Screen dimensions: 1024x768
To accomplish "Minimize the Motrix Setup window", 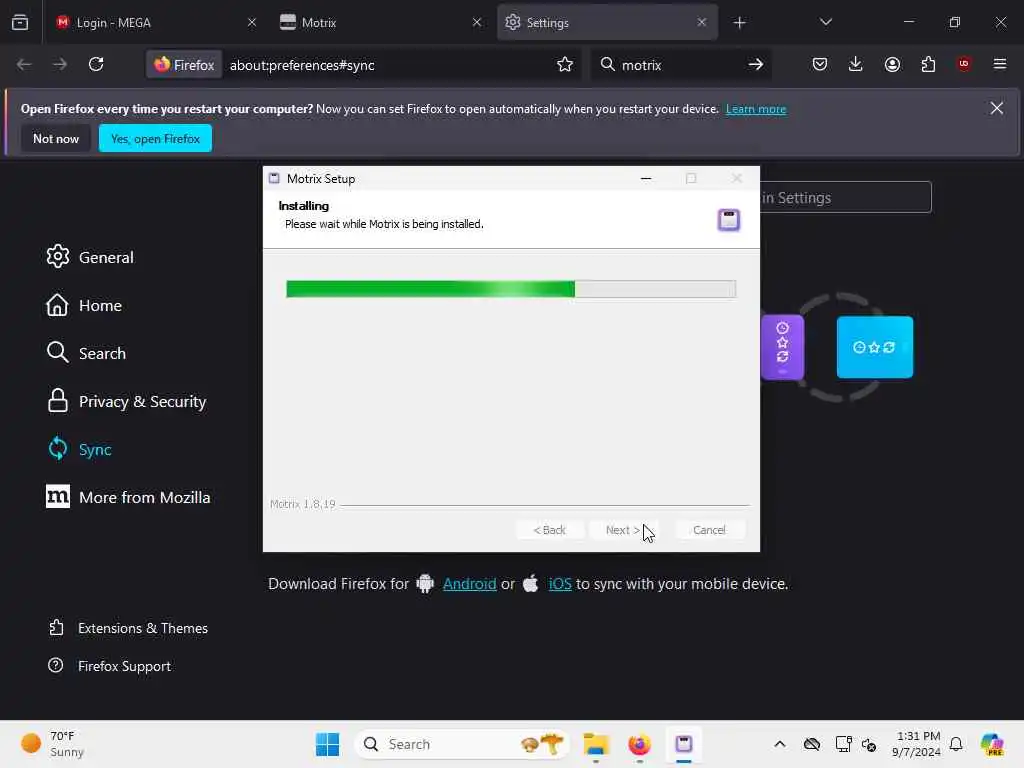I will (646, 178).
